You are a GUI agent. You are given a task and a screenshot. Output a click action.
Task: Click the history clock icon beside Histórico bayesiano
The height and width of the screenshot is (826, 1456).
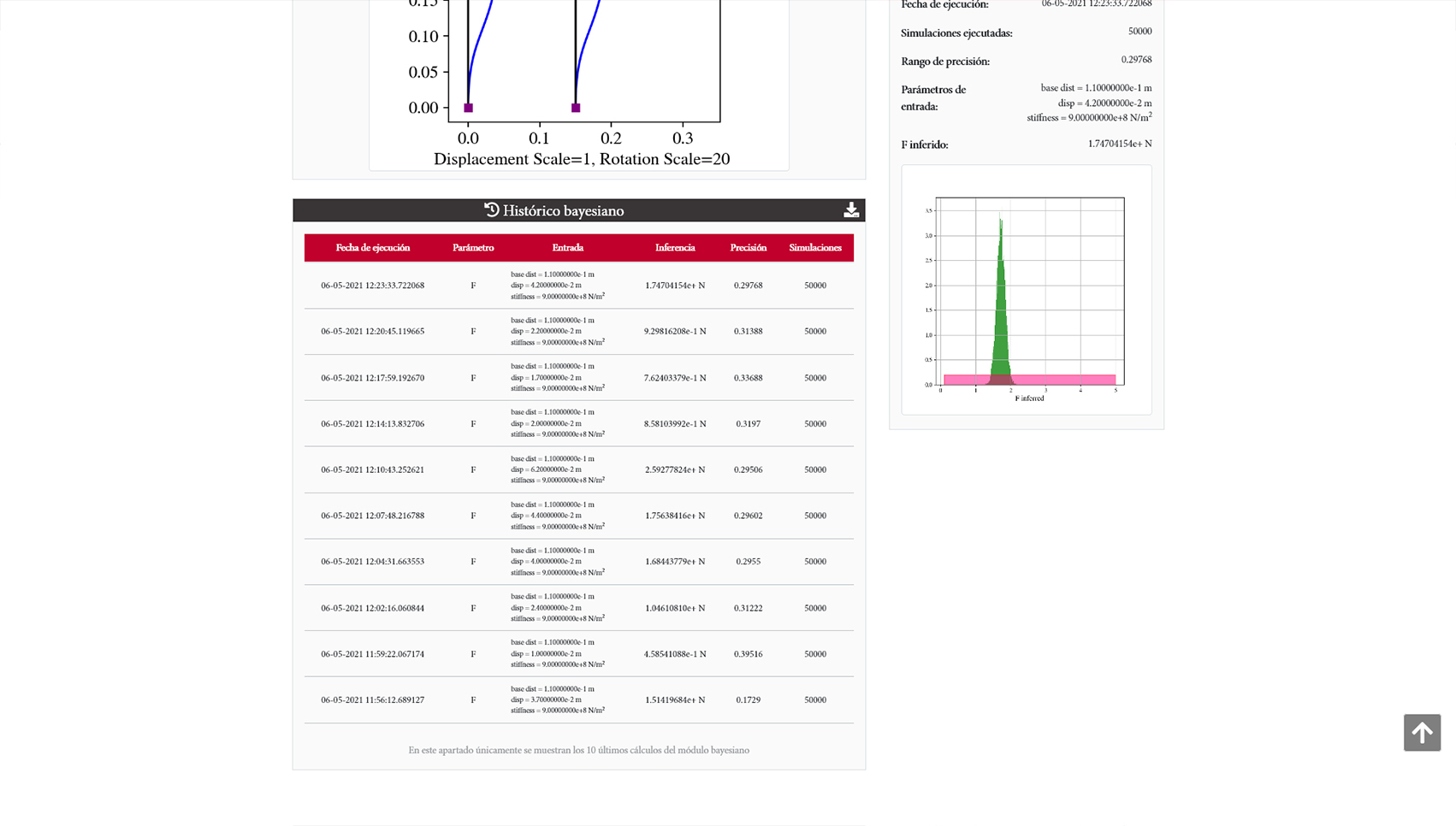pyautogui.click(x=491, y=209)
